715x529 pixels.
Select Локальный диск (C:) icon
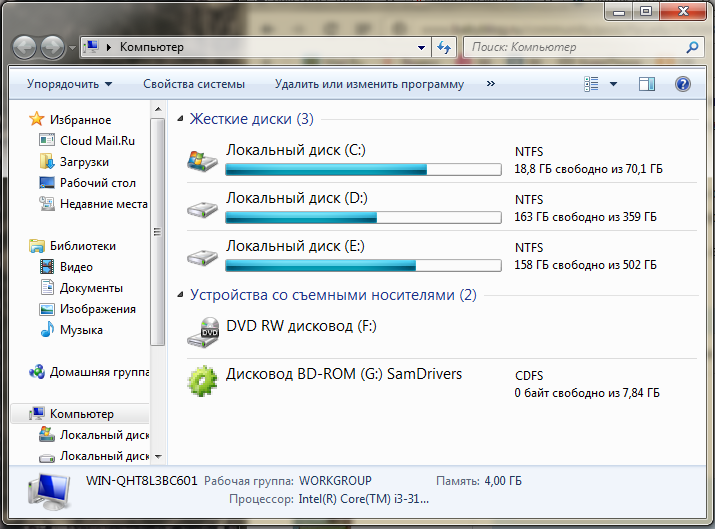pyautogui.click(x=202, y=161)
